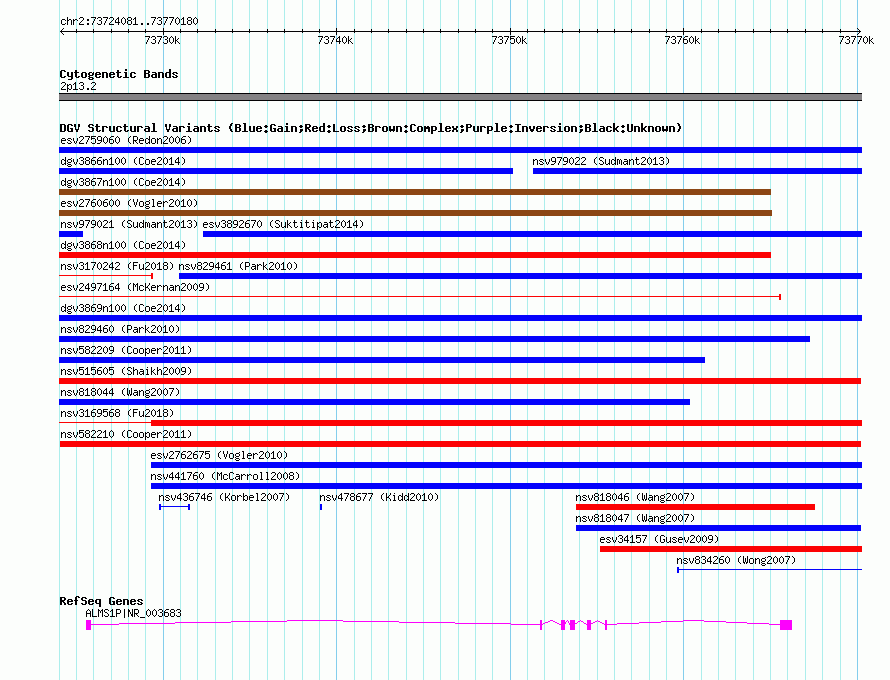Click the nsv441760 (McCarroll2008) variant label

[225, 476]
